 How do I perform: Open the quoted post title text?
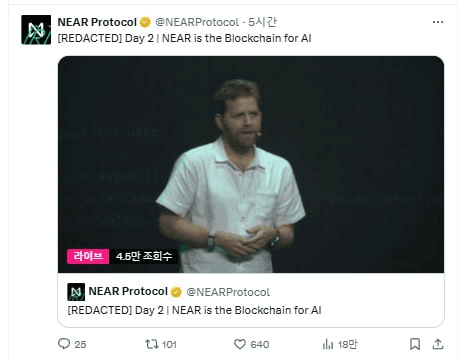[194, 310]
